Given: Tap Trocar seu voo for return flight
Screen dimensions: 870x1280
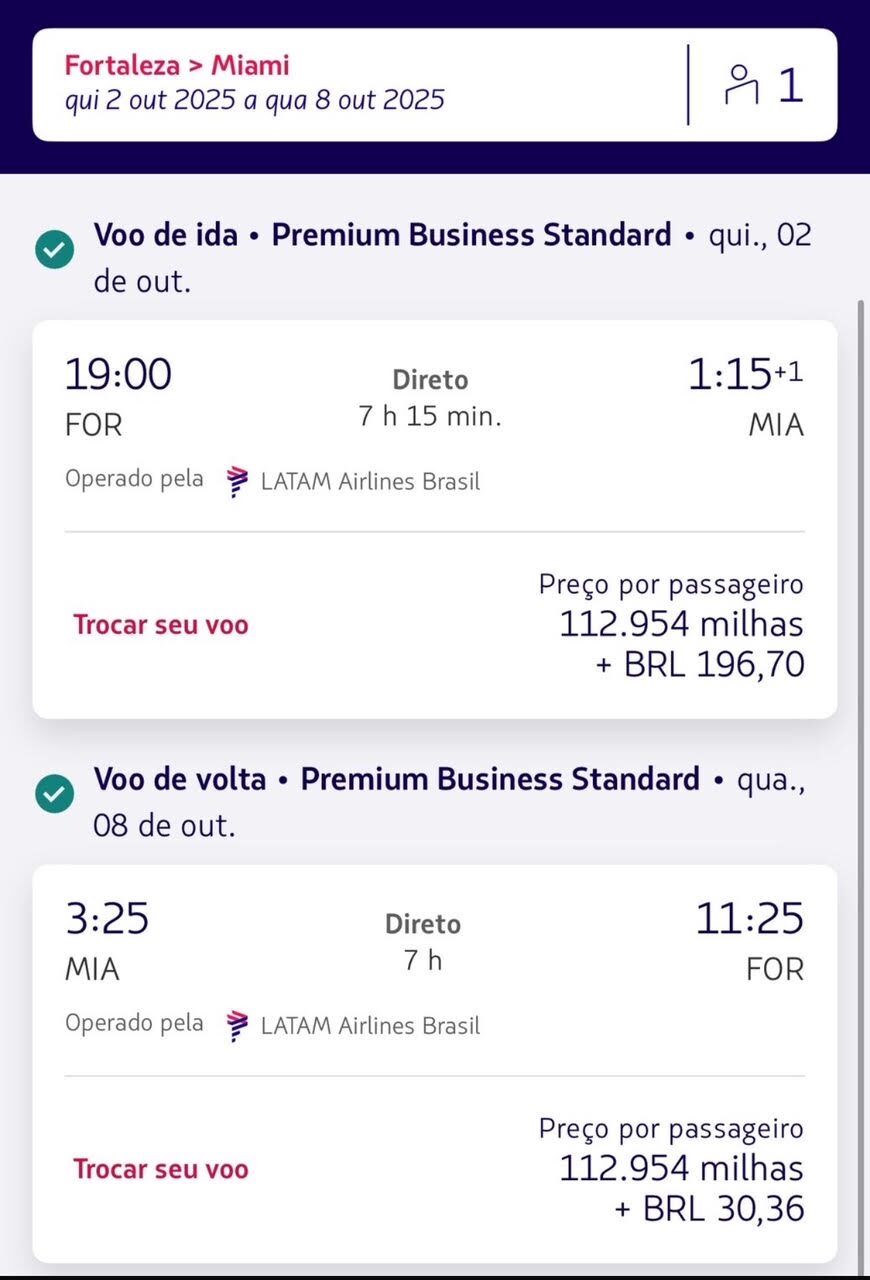Looking at the screenshot, I should [x=161, y=1169].
